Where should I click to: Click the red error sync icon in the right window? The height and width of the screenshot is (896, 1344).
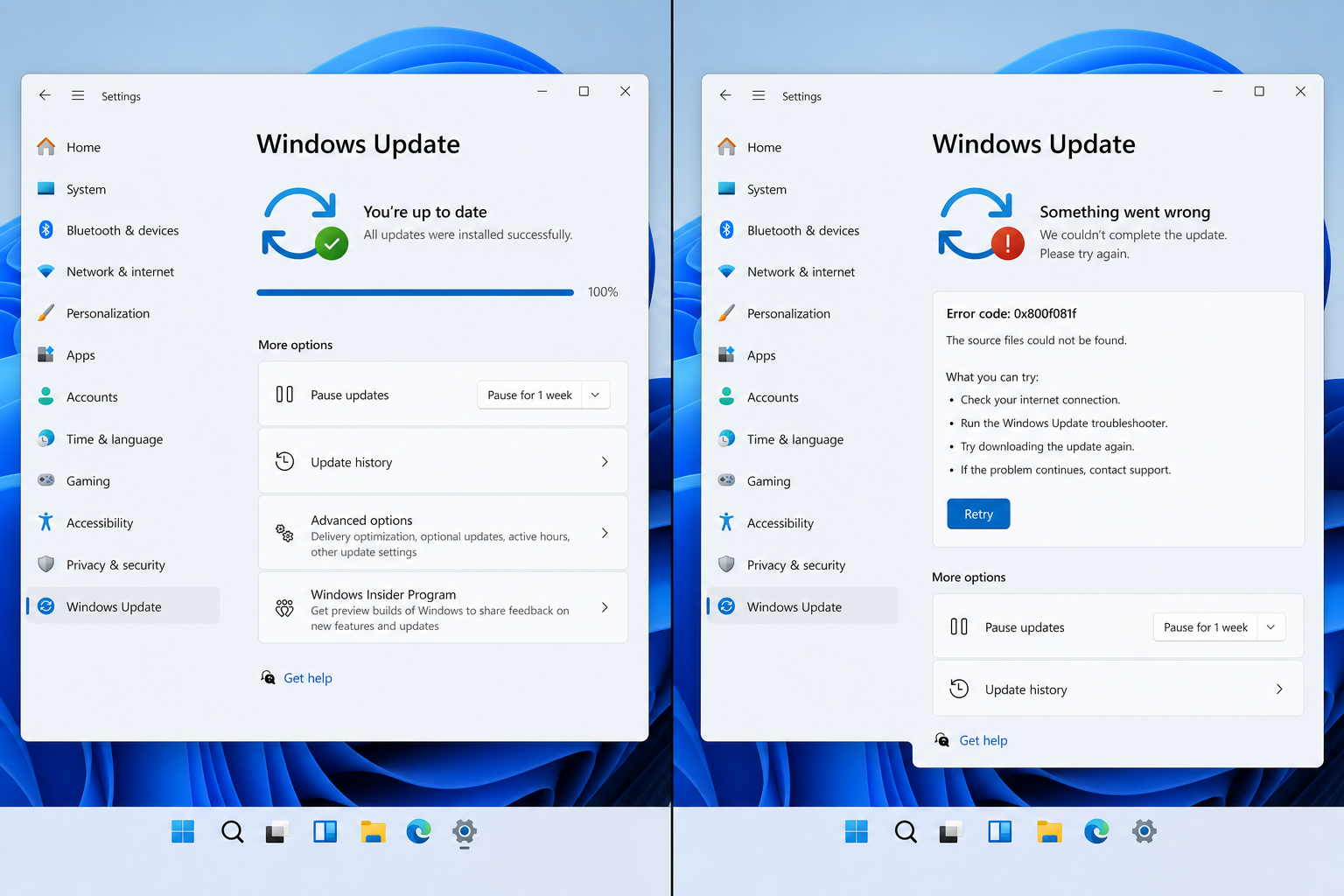pyautogui.click(x=980, y=224)
